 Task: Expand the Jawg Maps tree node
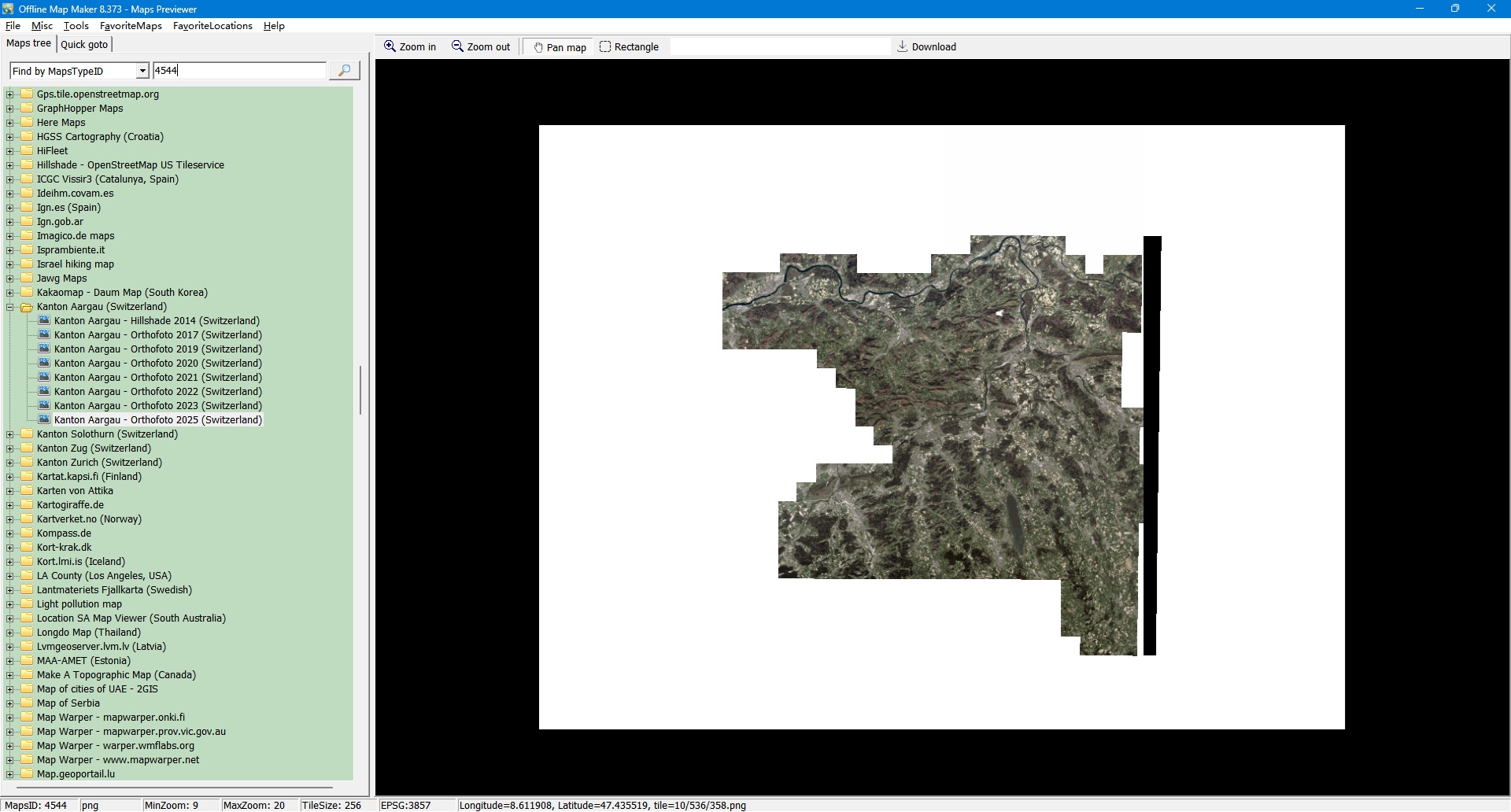click(10, 279)
